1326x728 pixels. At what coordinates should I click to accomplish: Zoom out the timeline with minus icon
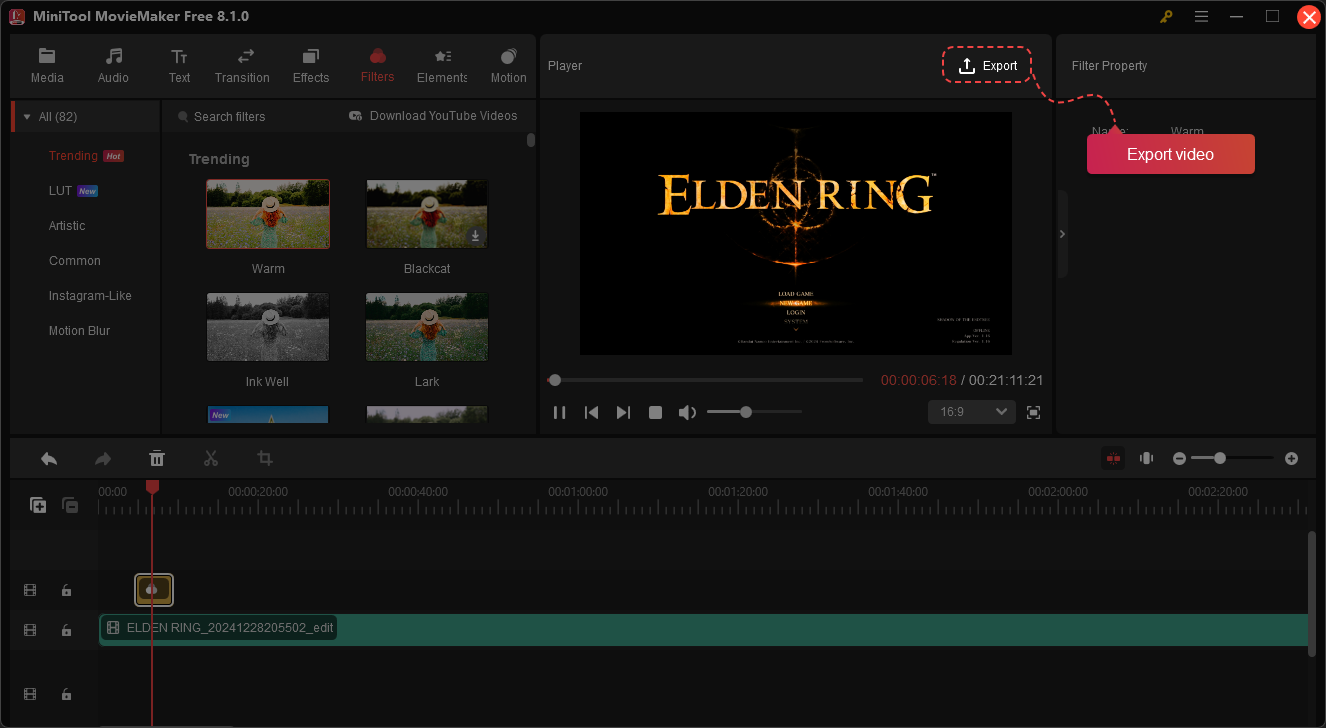[1180, 458]
